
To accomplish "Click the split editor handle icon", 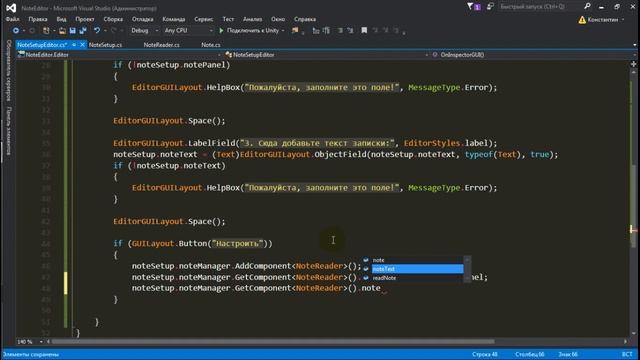I will tap(633, 64).
